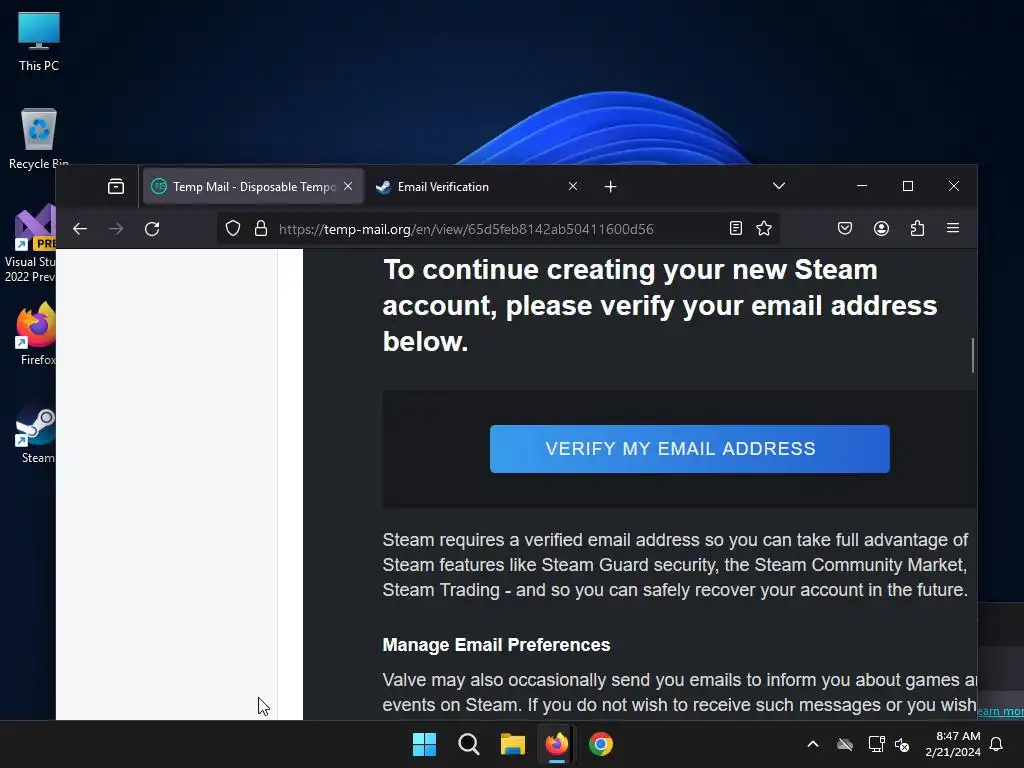This screenshot has height=768, width=1024.
Task: Click the heading about creating Steam account
Action: click(660, 306)
